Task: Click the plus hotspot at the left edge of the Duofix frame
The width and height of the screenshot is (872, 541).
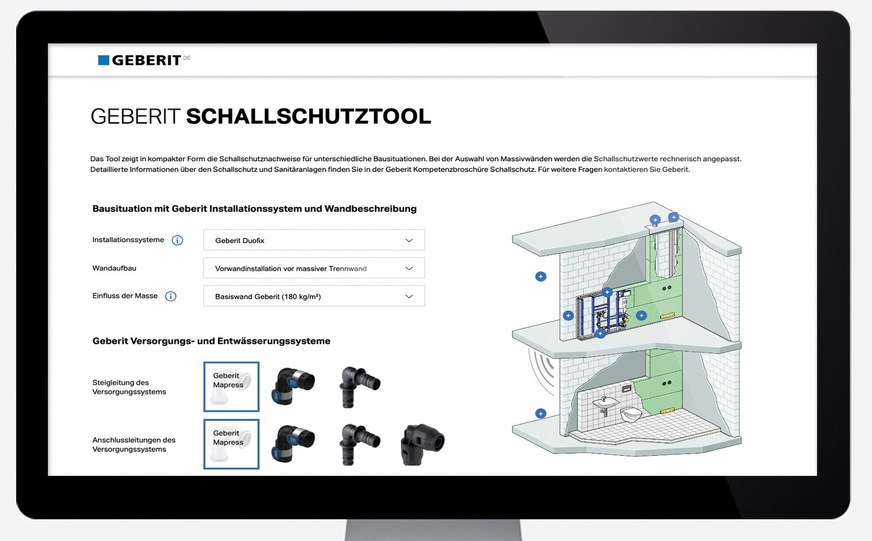Action: click(x=568, y=315)
